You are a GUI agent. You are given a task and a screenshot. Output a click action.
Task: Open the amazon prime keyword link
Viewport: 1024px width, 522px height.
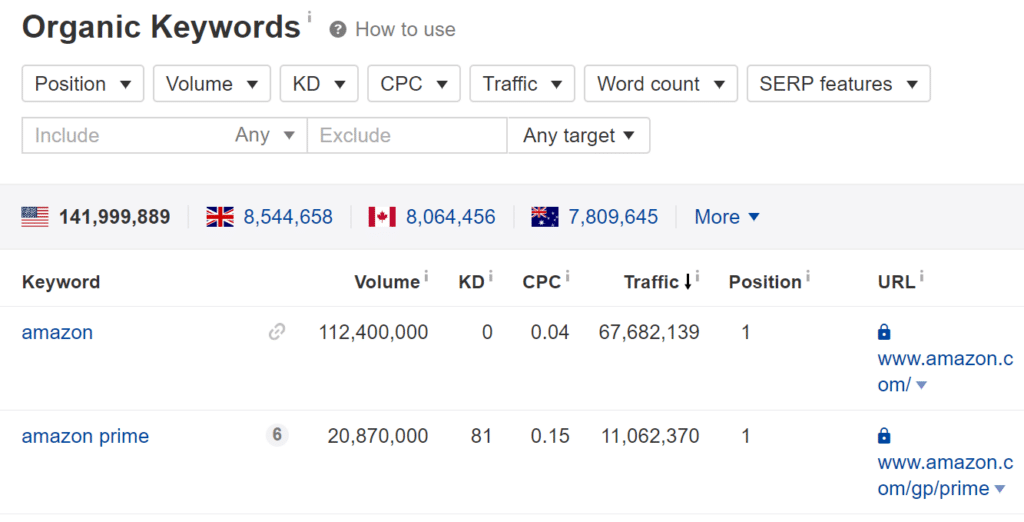click(x=85, y=436)
